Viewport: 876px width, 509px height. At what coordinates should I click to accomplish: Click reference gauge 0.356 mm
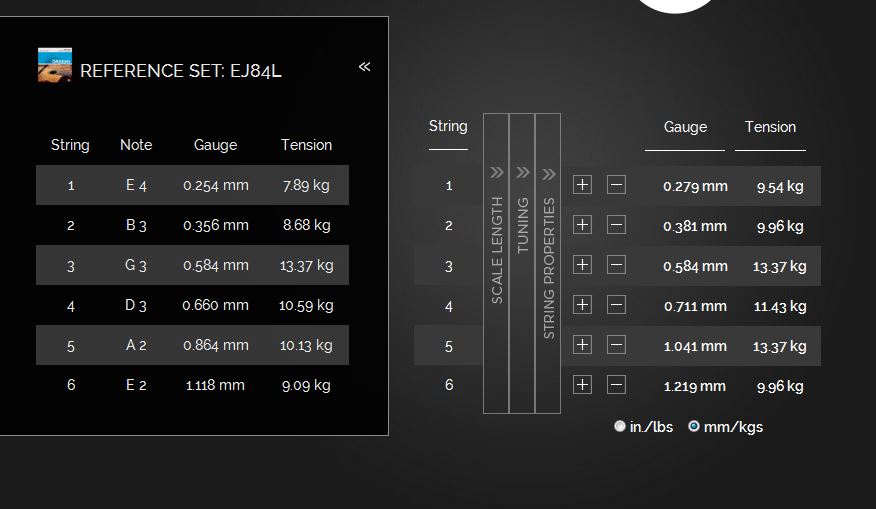click(216, 225)
